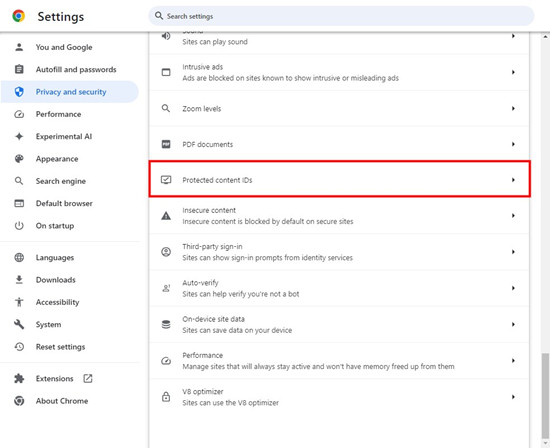
Task: Expand the Insecure content arrow
Action: [513, 216]
